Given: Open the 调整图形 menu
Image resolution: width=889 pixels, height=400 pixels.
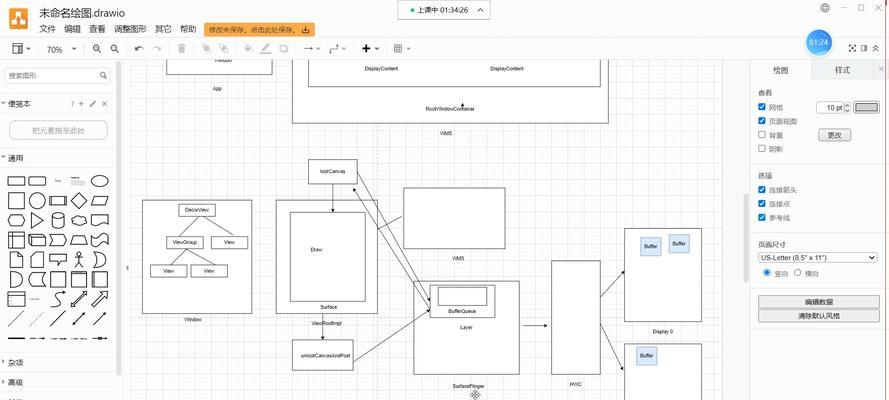Looking at the screenshot, I should pos(130,29).
